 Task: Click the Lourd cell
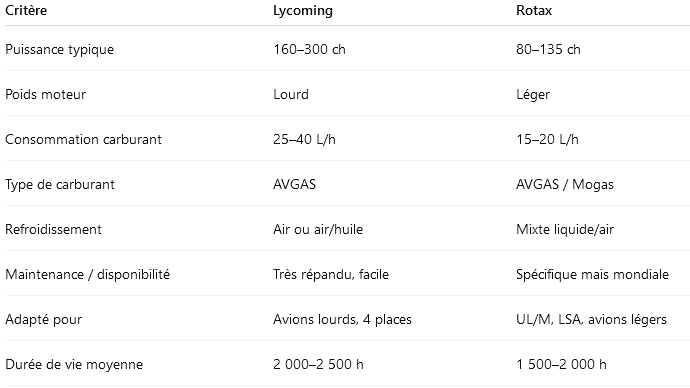[291, 94]
